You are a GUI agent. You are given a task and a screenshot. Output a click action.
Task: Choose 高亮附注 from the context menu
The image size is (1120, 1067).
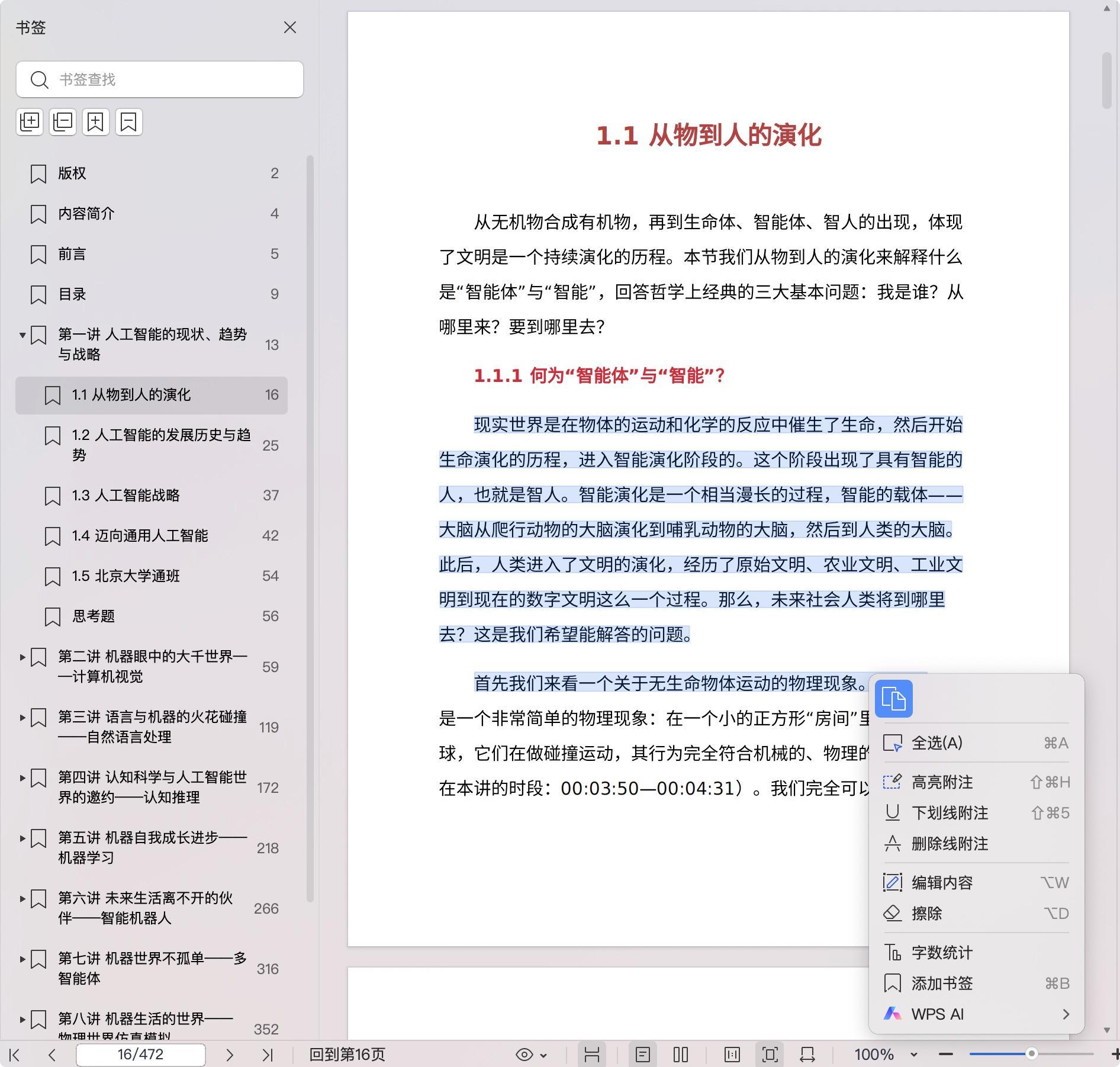click(x=942, y=782)
